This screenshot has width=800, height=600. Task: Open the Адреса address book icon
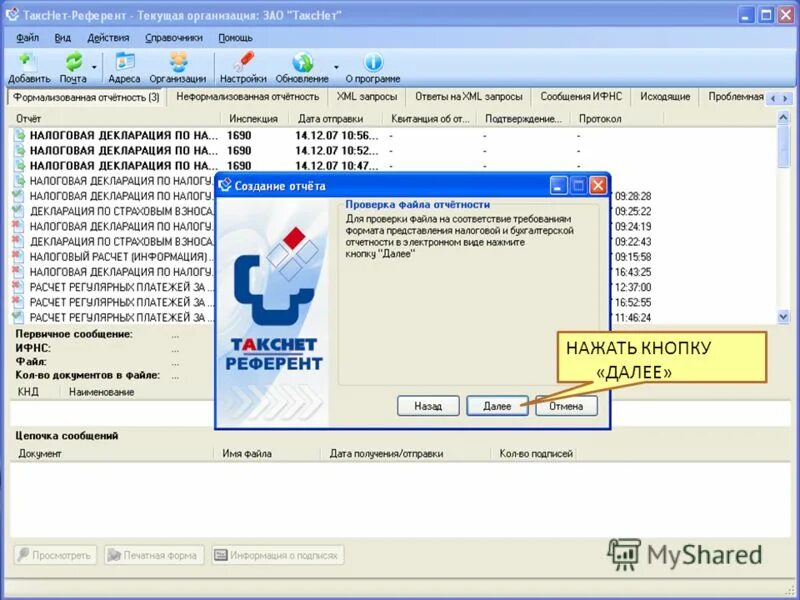click(124, 67)
